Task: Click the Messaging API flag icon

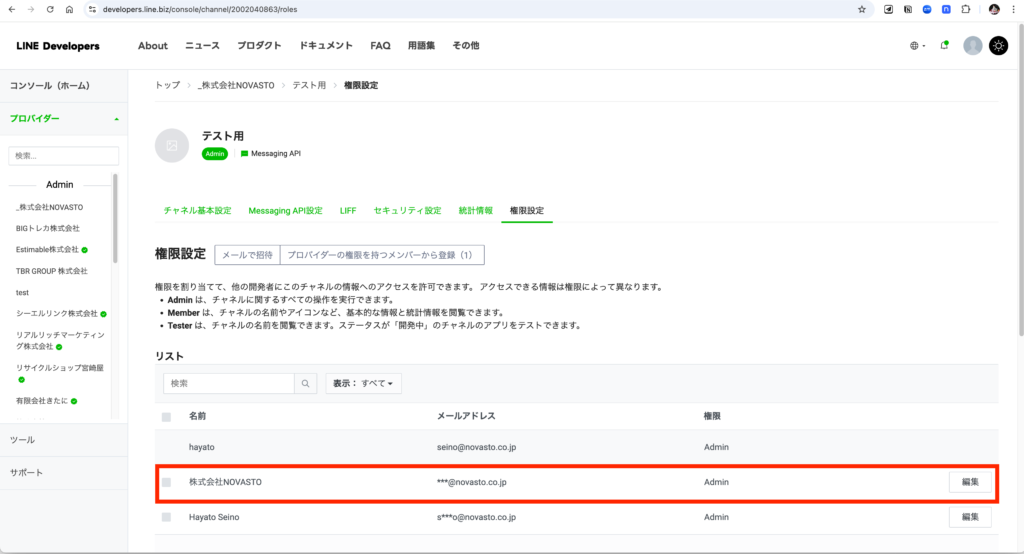Action: tap(244, 154)
